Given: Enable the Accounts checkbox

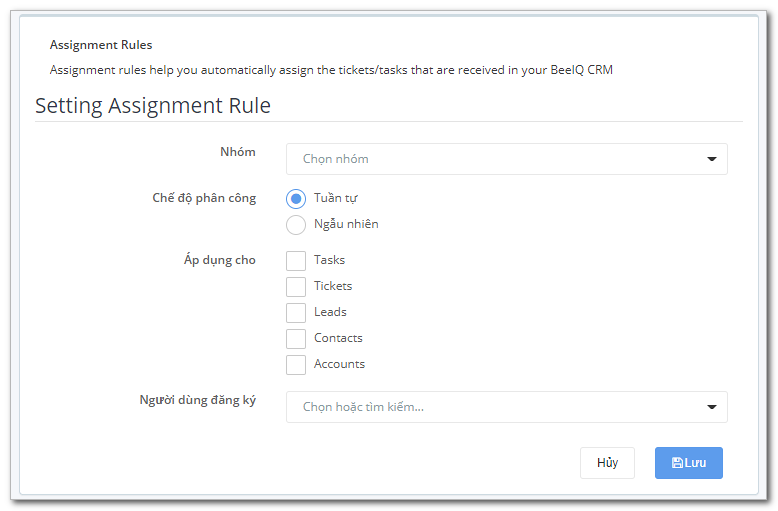Looking at the screenshot, I should [296, 365].
